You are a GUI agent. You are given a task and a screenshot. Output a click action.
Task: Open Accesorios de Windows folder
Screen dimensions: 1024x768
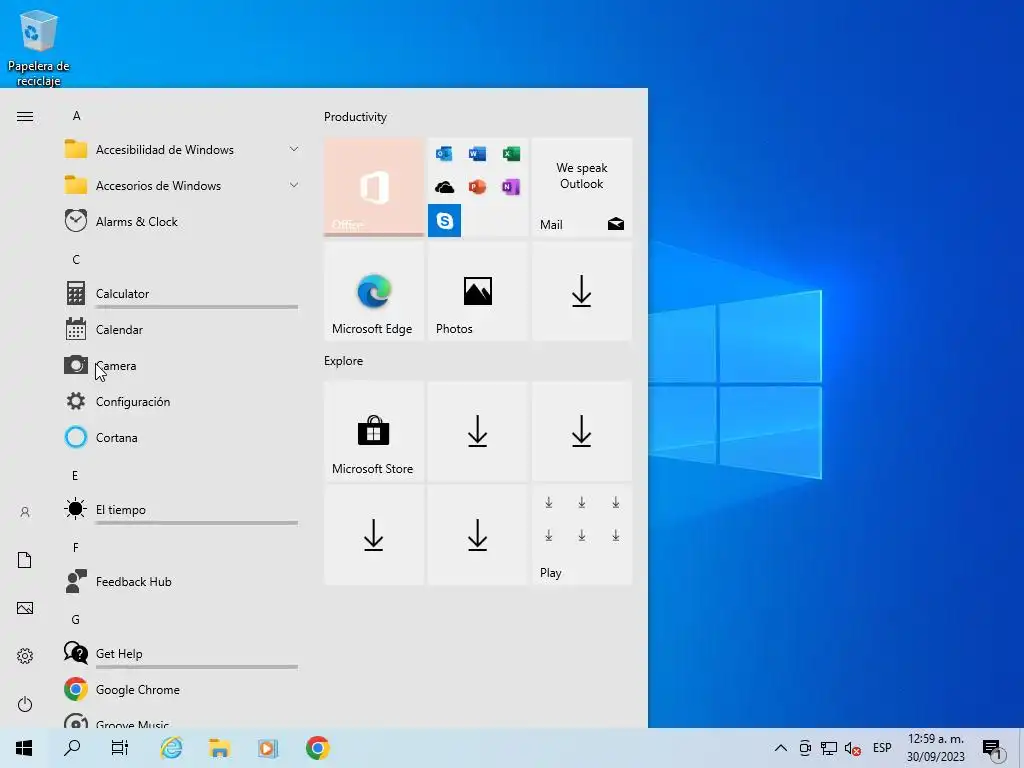pos(182,185)
